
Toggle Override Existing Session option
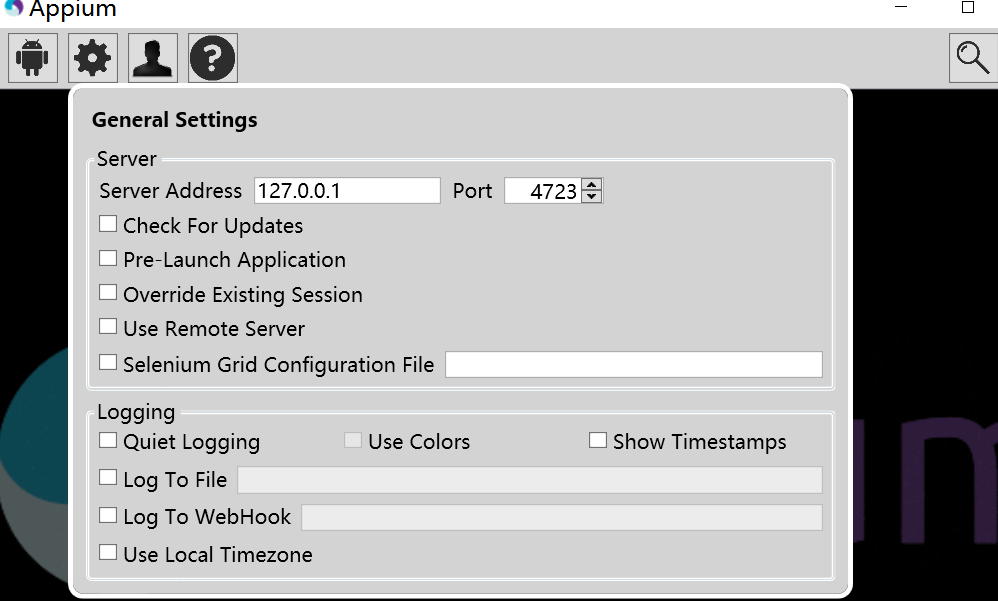[108, 293]
